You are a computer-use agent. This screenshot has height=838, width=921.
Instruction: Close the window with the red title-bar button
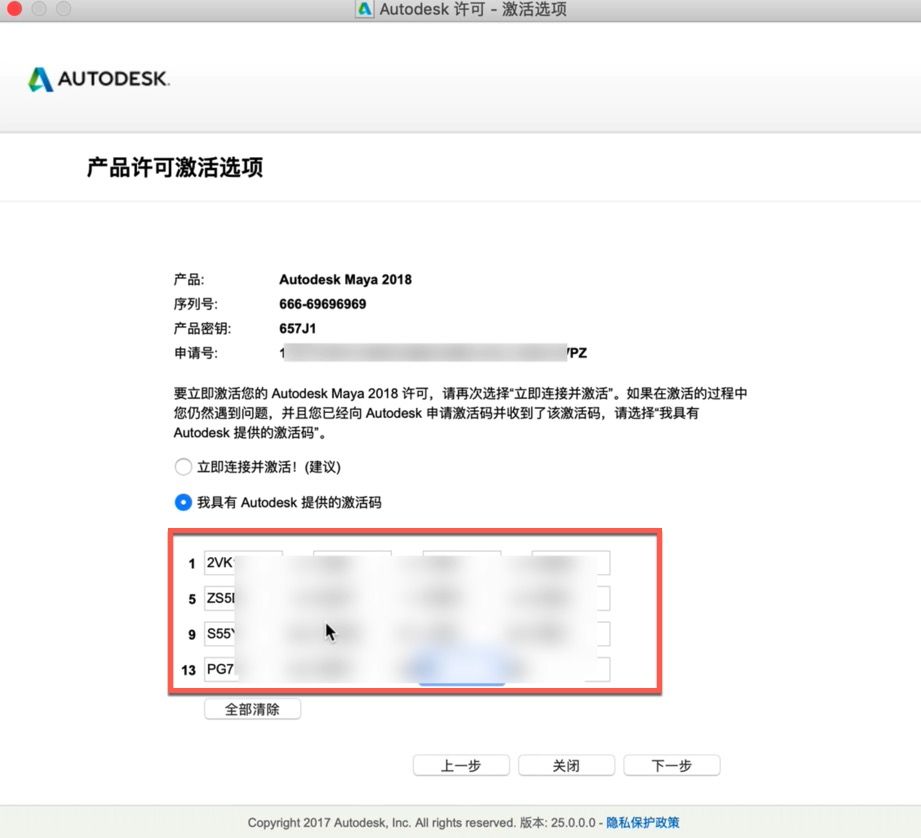coord(14,8)
